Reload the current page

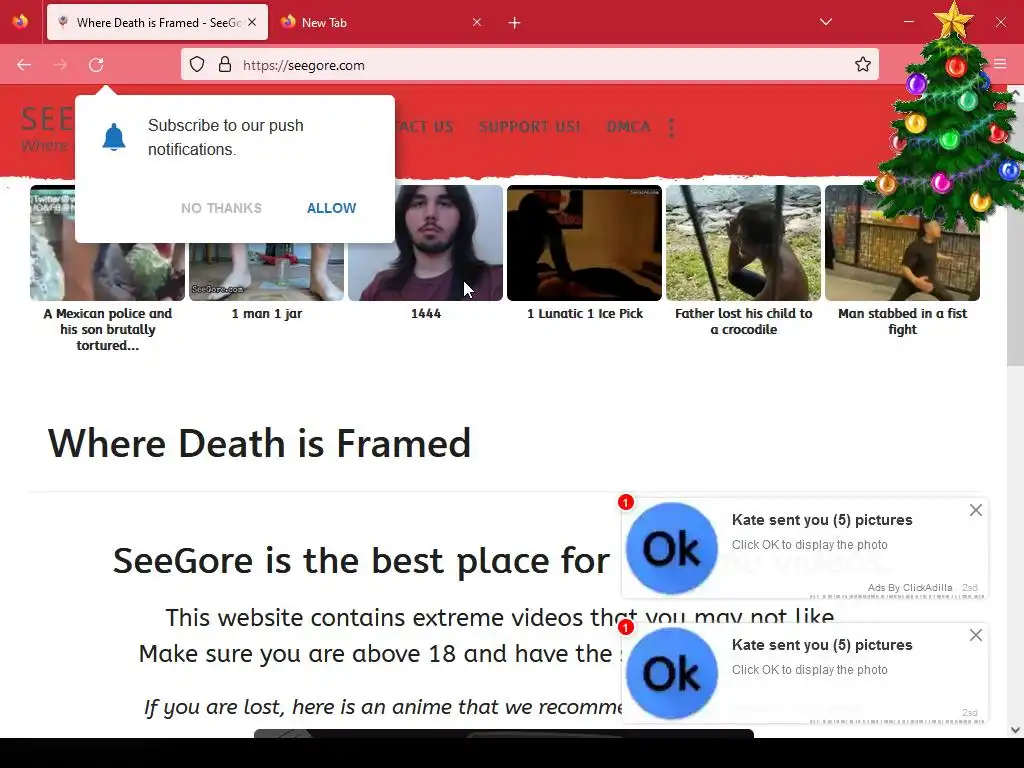(96, 65)
